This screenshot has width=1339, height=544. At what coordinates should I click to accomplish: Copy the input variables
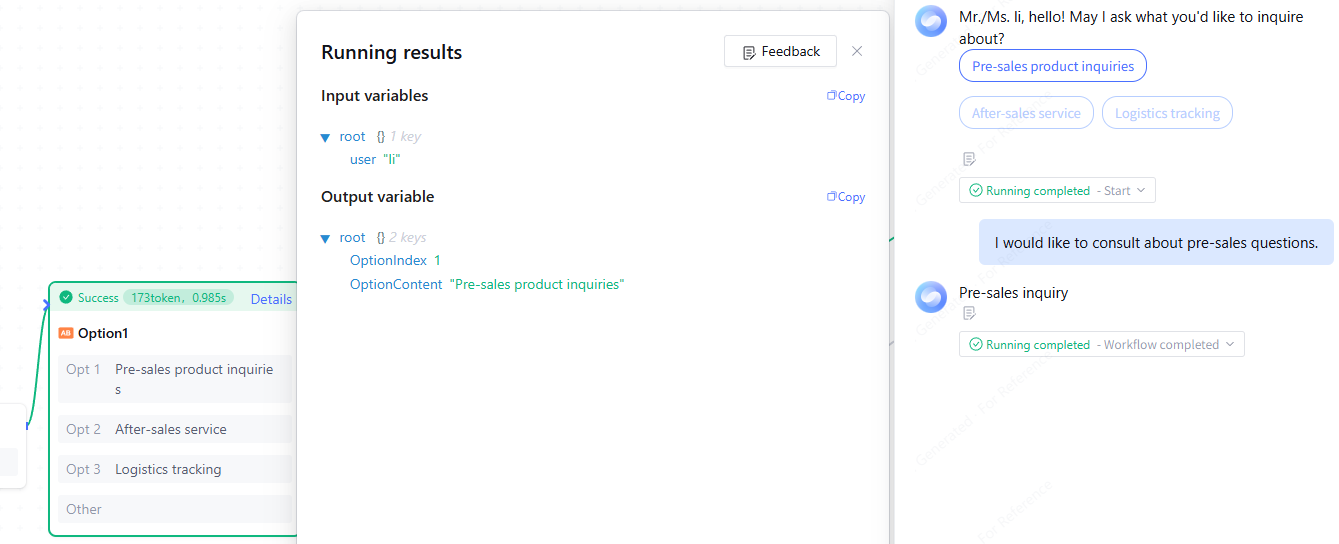[846, 96]
